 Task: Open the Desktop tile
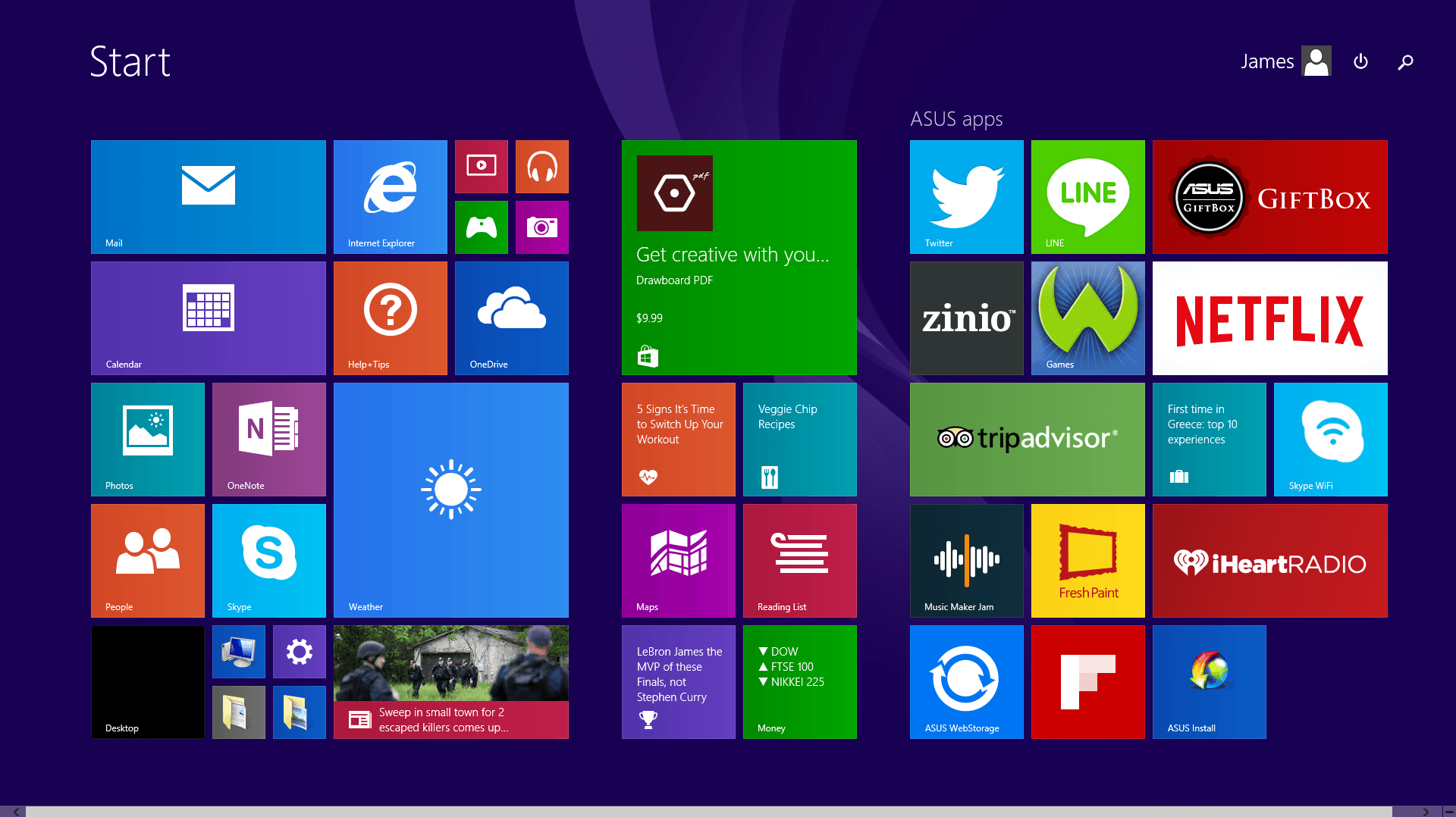click(148, 682)
